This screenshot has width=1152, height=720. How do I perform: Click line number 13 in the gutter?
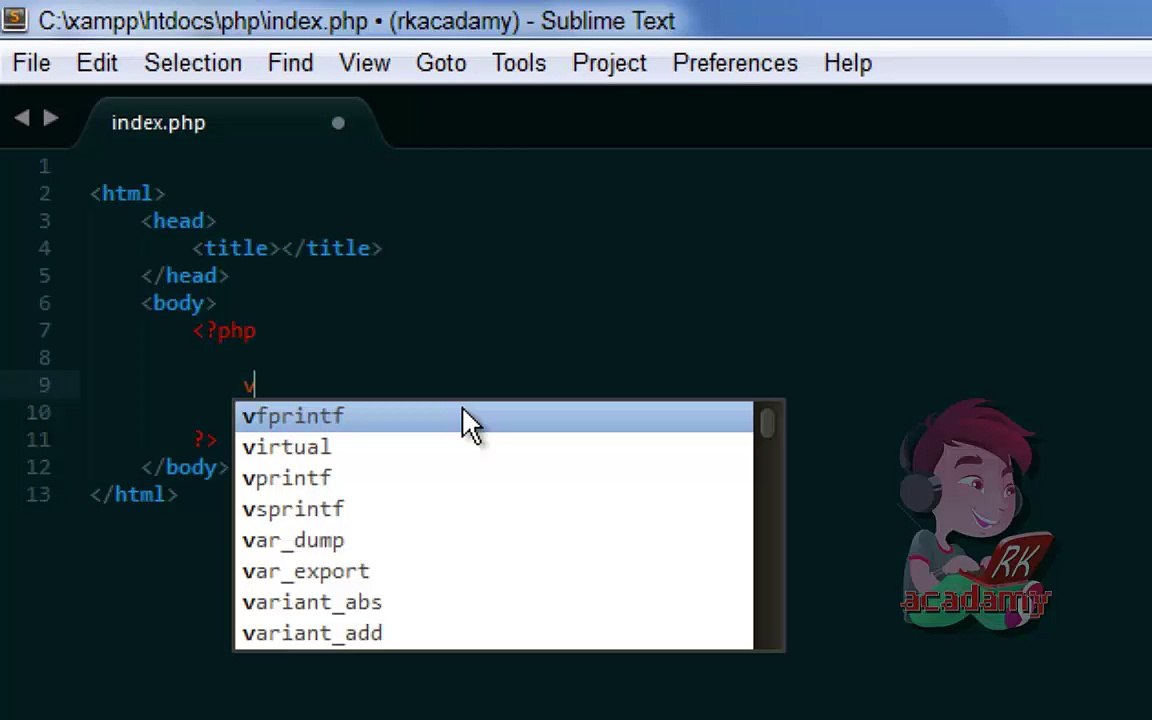click(x=38, y=494)
